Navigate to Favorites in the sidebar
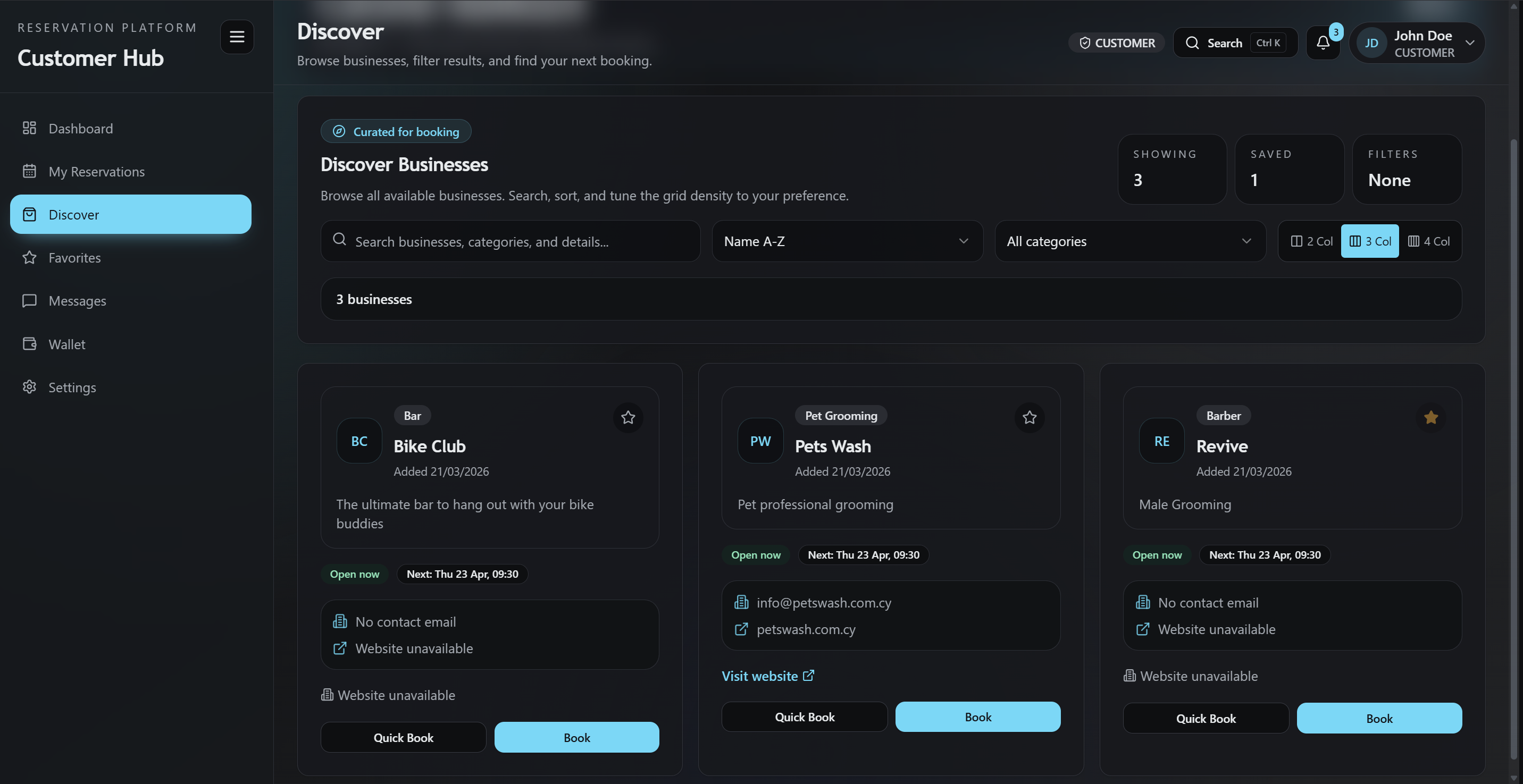Viewport: 1523px width, 784px height. (x=74, y=258)
